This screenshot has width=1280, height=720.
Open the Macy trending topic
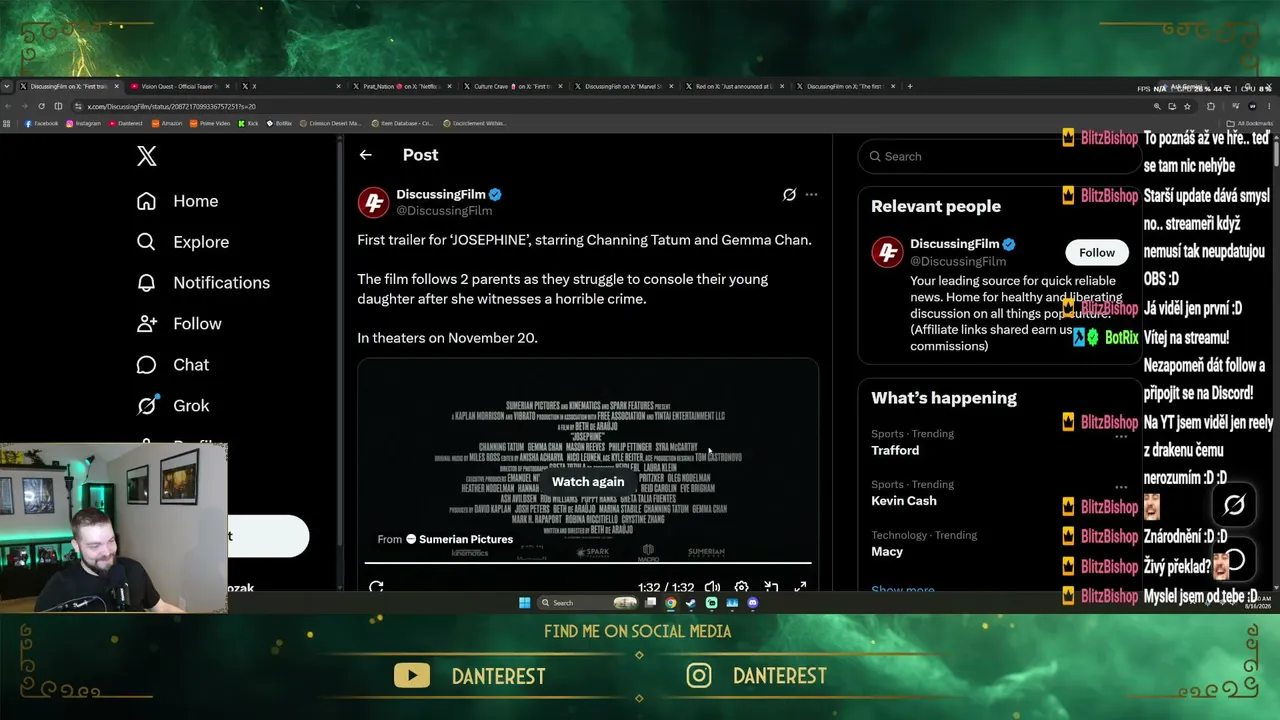click(x=887, y=551)
